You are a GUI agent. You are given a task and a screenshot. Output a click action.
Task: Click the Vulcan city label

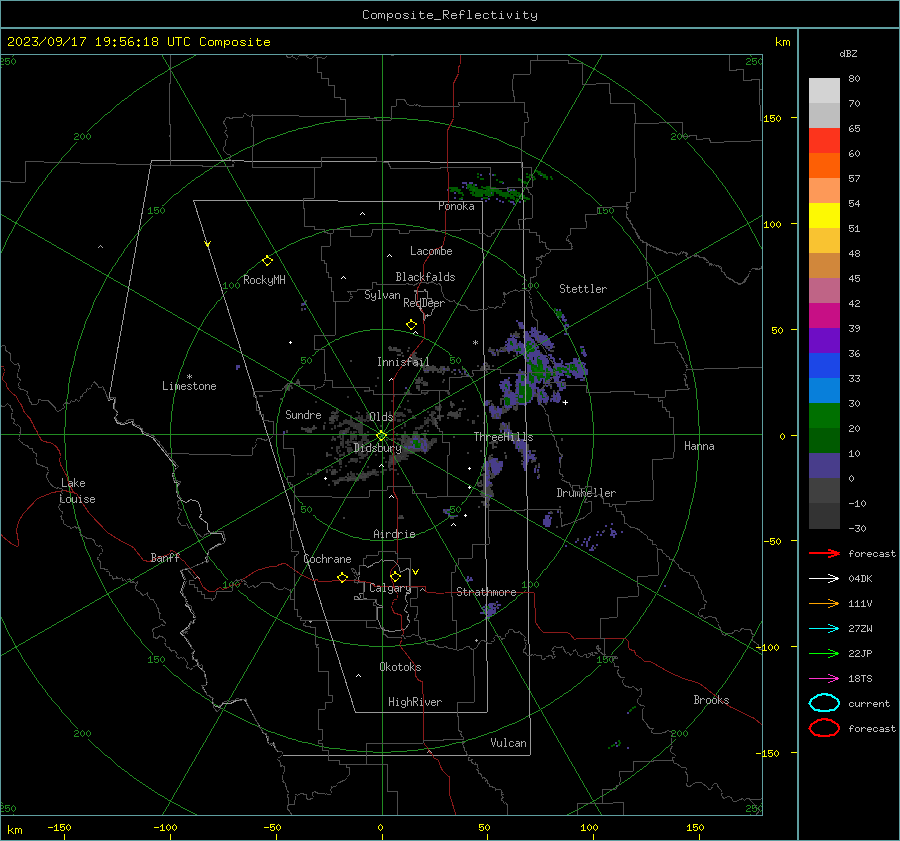[x=508, y=743]
